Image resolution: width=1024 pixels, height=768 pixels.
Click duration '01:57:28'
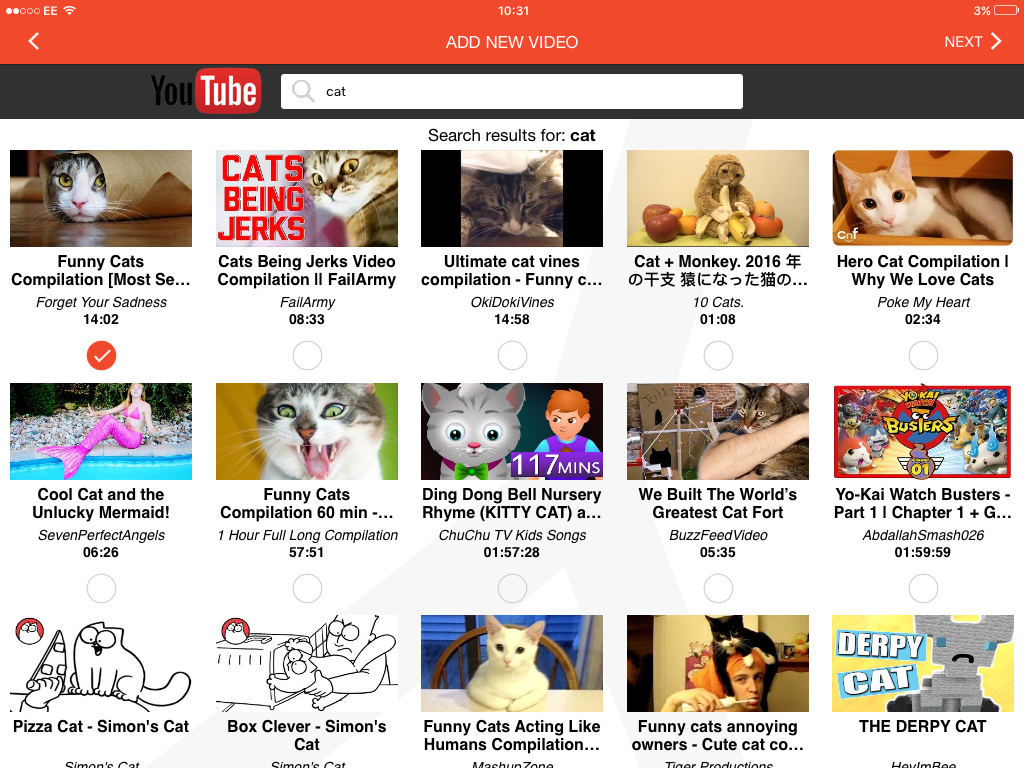512,552
